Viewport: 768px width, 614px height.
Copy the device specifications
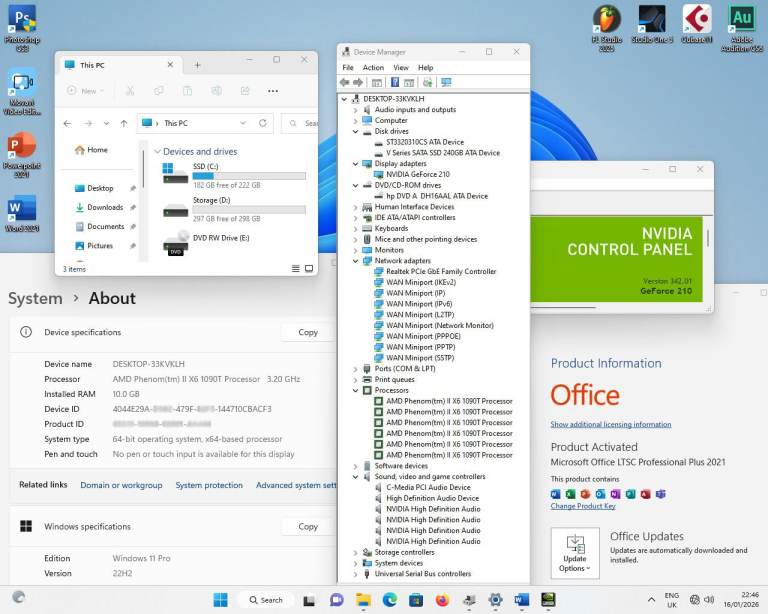point(308,332)
